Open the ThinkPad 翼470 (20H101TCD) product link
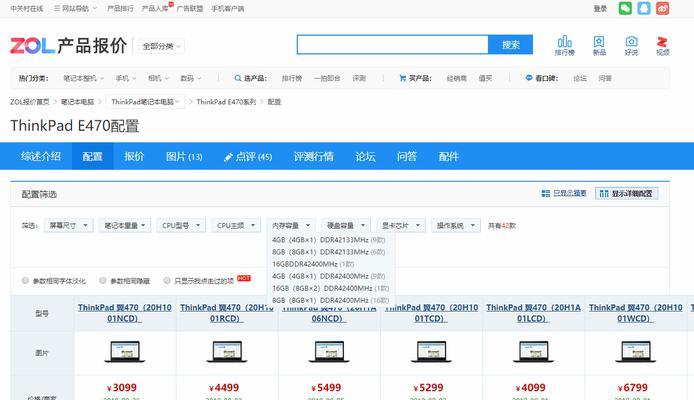This screenshot has width=694, height=400. click(x=431, y=313)
